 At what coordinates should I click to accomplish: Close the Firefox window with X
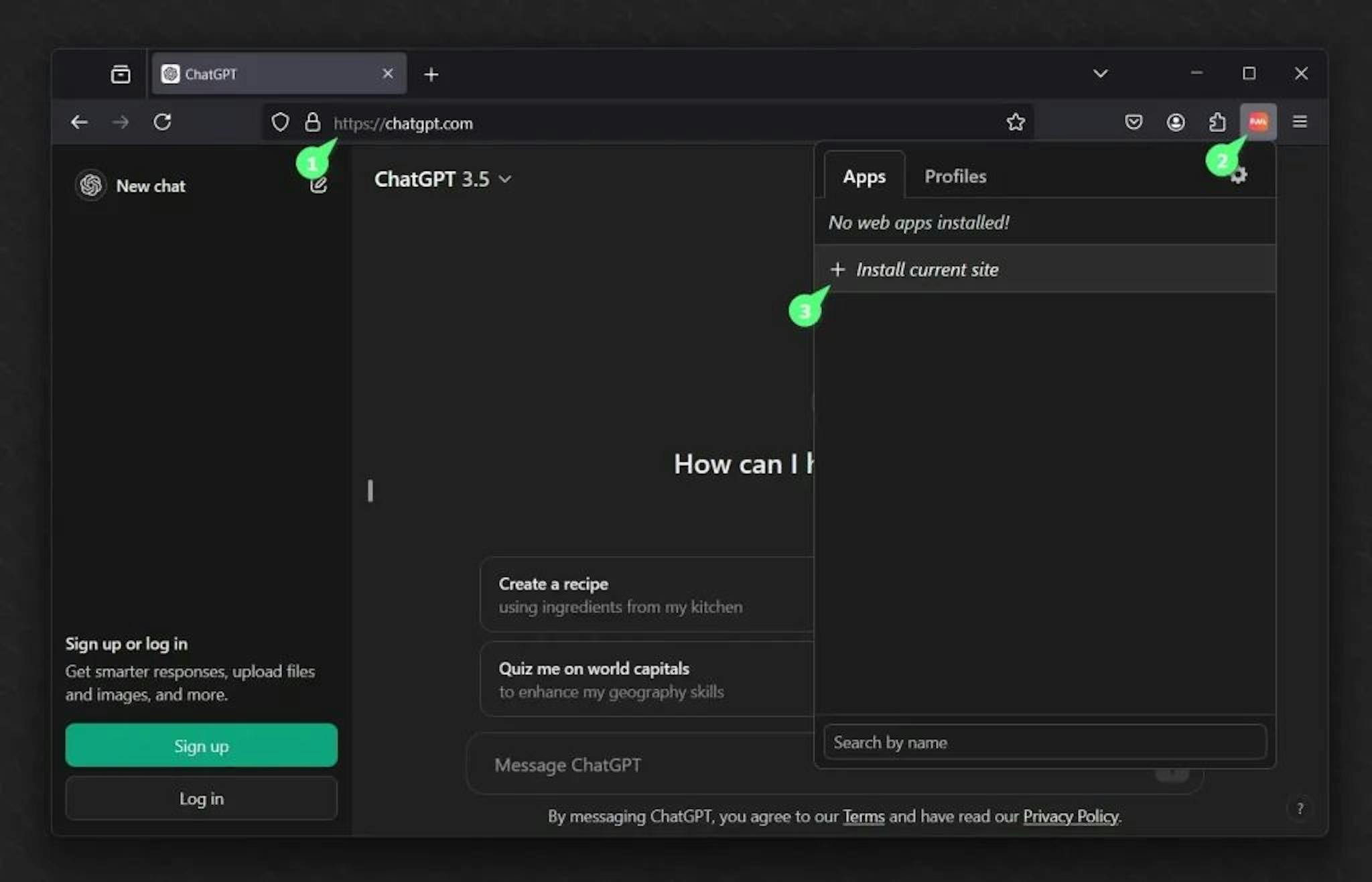tap(1301, 73)
